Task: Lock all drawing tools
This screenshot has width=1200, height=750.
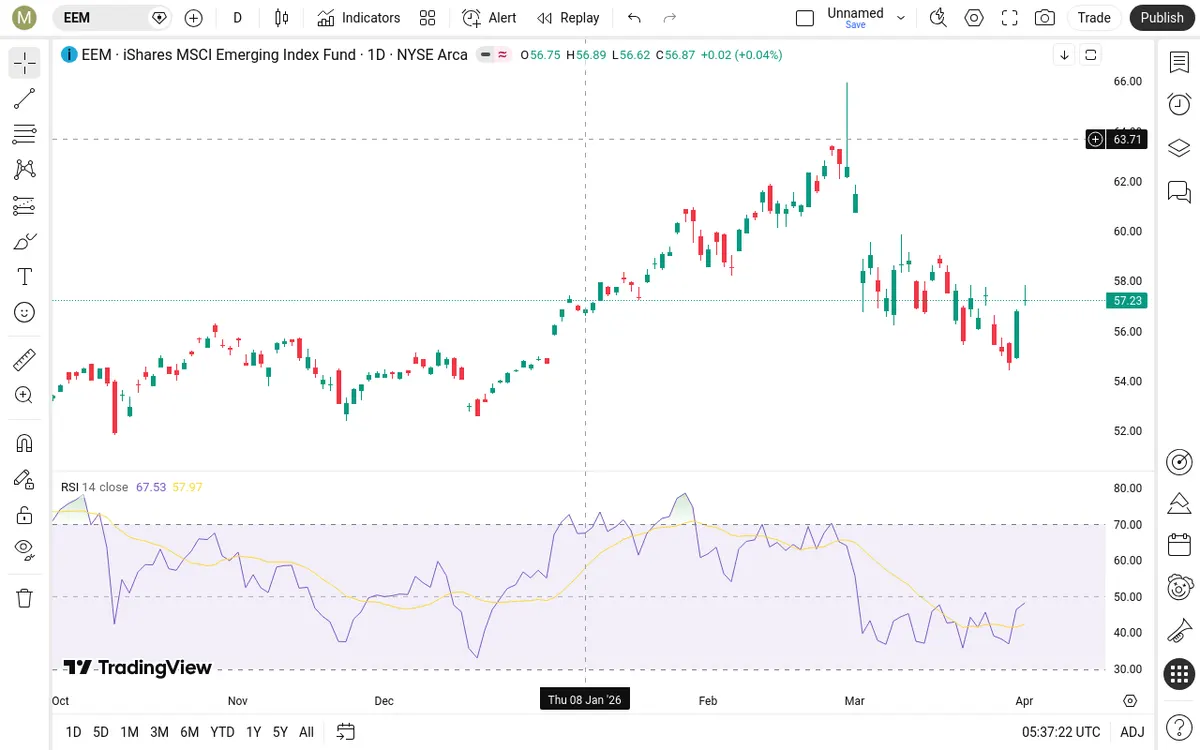Action: (25, 515)
